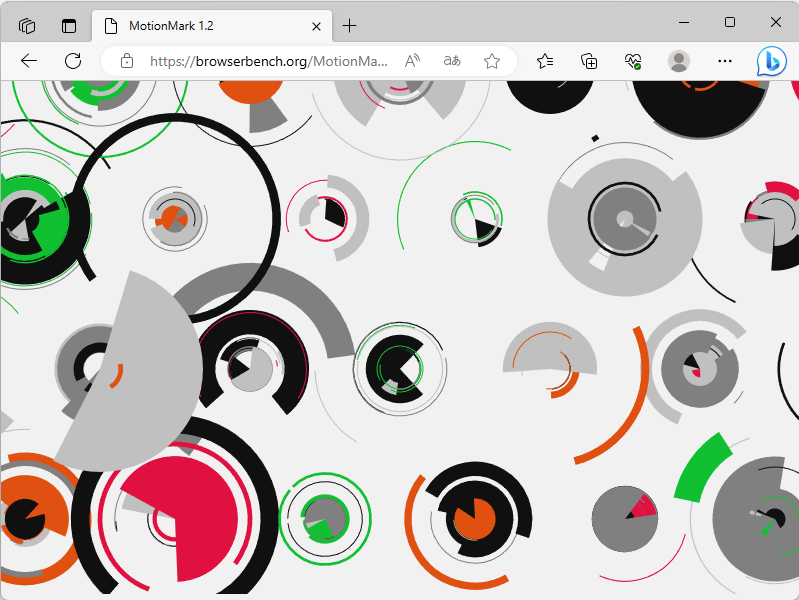
Task: Open the profile avatar menu
Action: click(x=679, y=61)
